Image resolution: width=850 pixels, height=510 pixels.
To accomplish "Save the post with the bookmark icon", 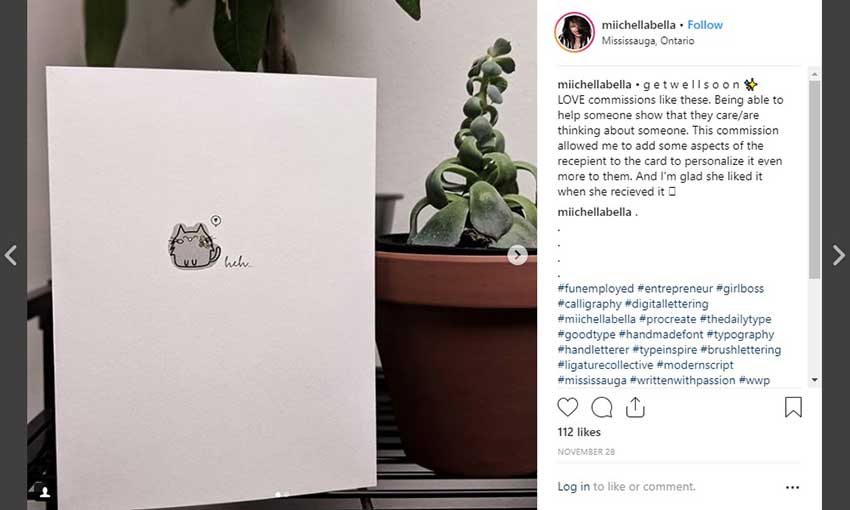I will pyautogui.click(x=793, y=407).
